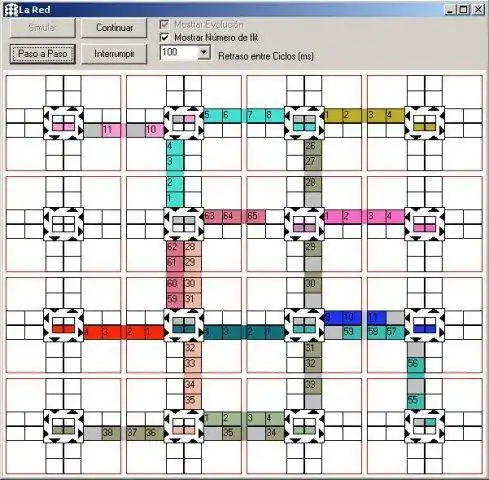
Task: Click the gray-olive flit numbered 26
Action: (313, 146)
